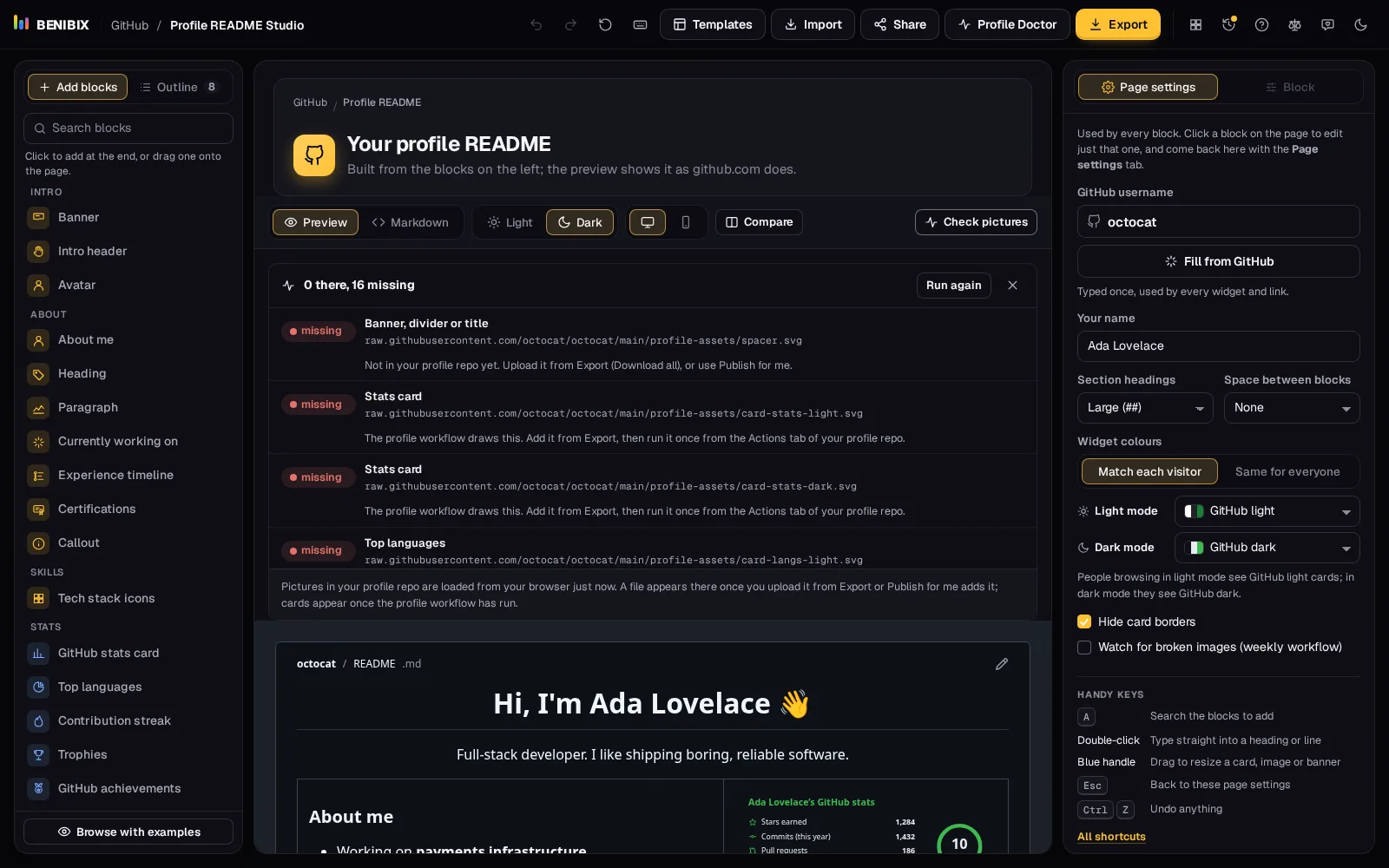Open the grid apps icon in the top bar

tap(1195, 25)
